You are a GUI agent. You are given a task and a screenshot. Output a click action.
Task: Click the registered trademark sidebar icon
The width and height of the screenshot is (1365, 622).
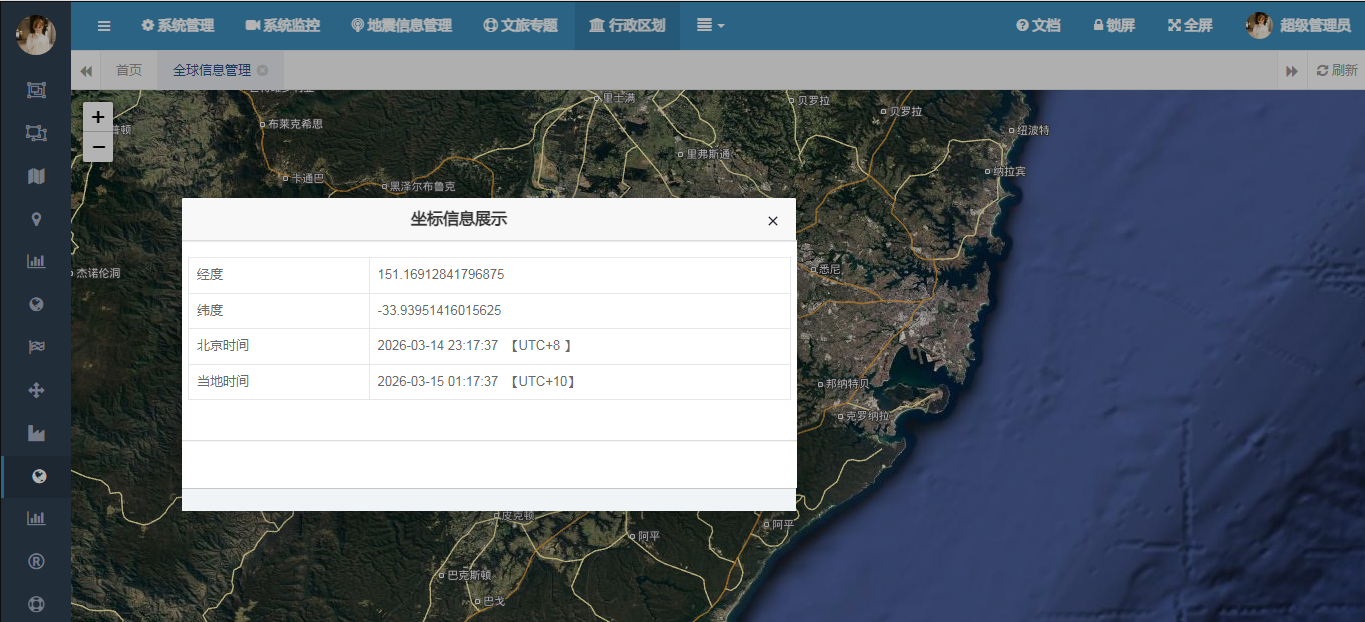(36, 561)
